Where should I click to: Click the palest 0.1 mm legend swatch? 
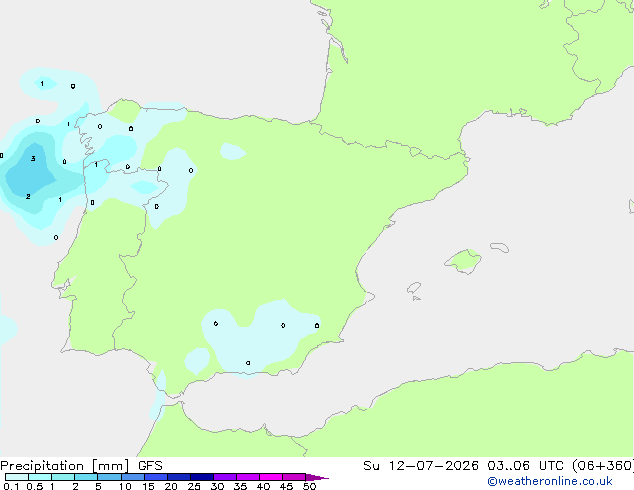pyautogui.click(x=17, y=477)
